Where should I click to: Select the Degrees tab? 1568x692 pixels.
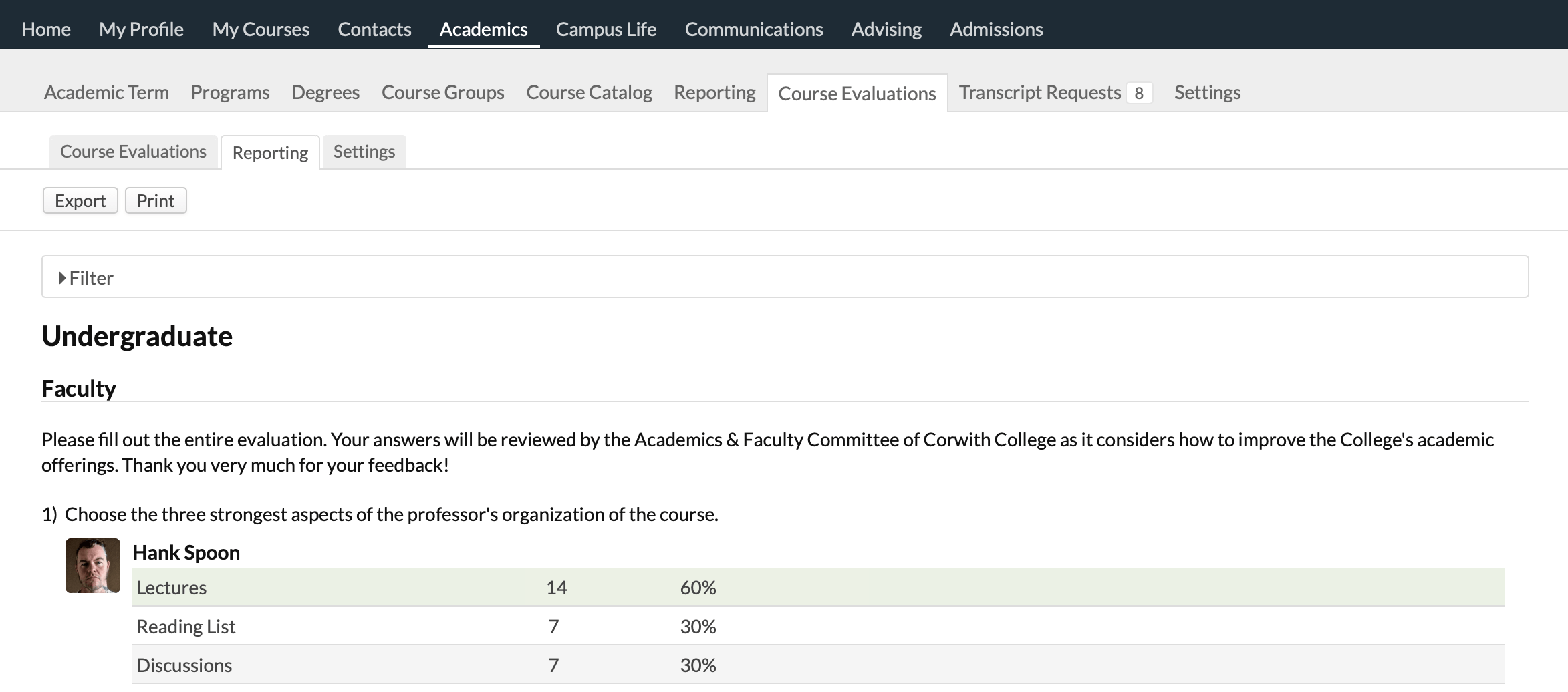click(325, 93)
